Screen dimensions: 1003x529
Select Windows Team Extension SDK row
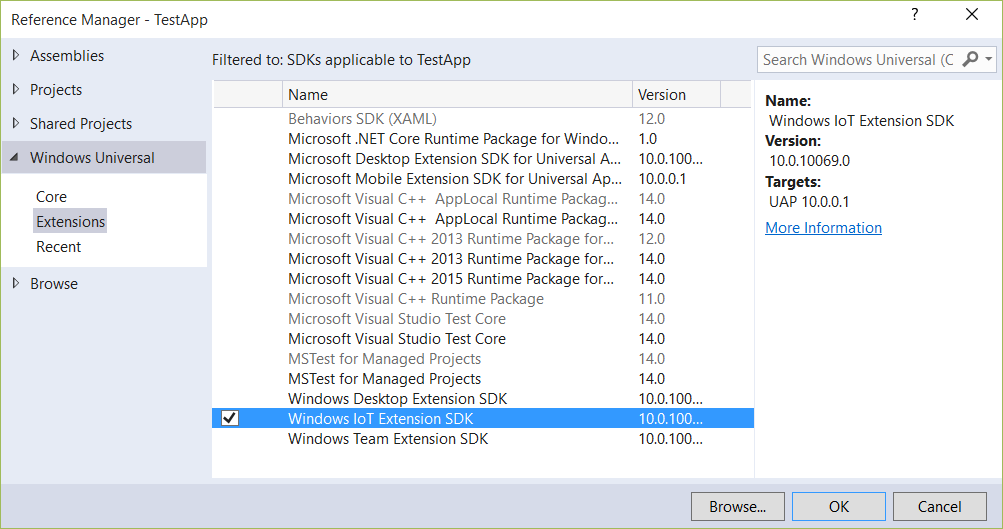pyautogui.click(x=388, y=439)
